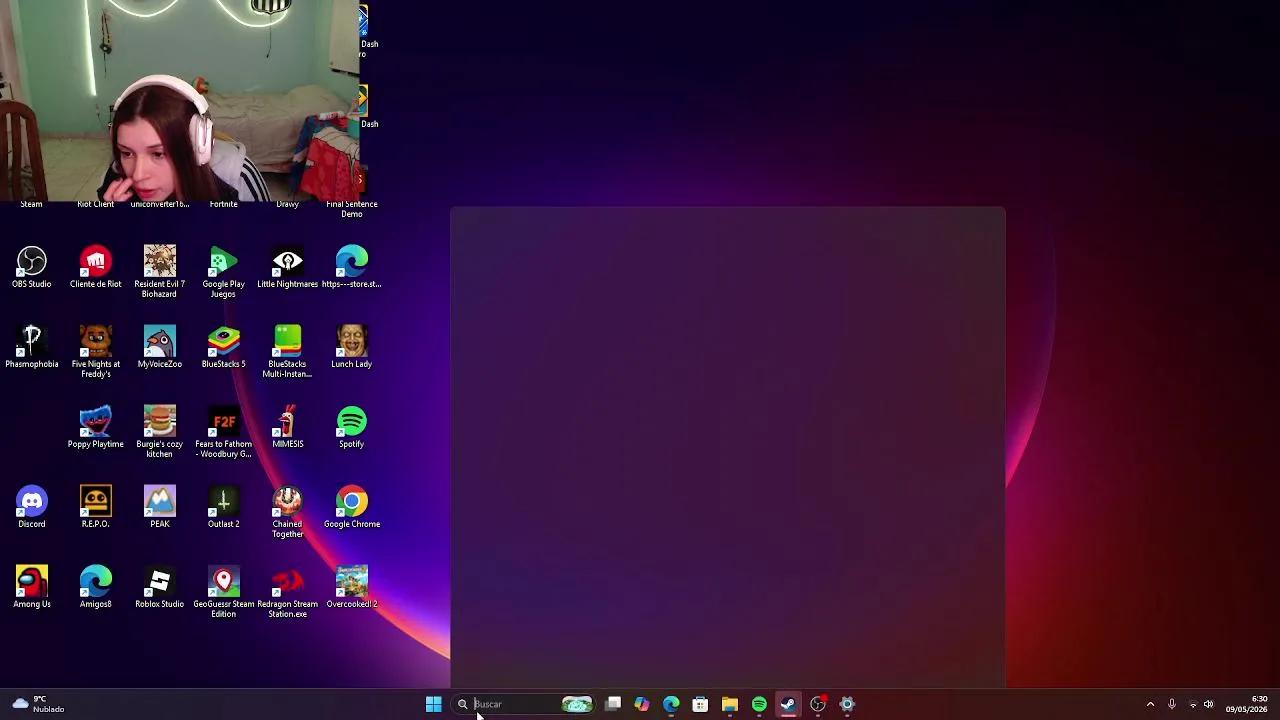Open Task View from the taskbar
The image size is (1280, 720).
click(x=613, y=704)
